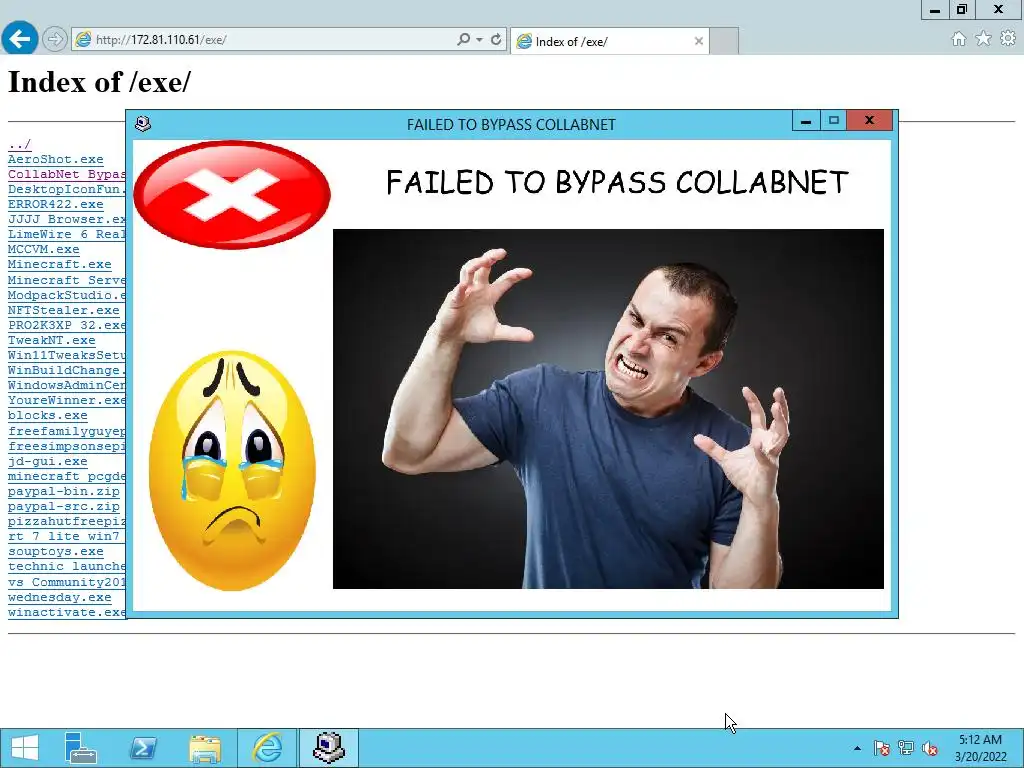Click the LimeWire 6 link

[67, 234]
